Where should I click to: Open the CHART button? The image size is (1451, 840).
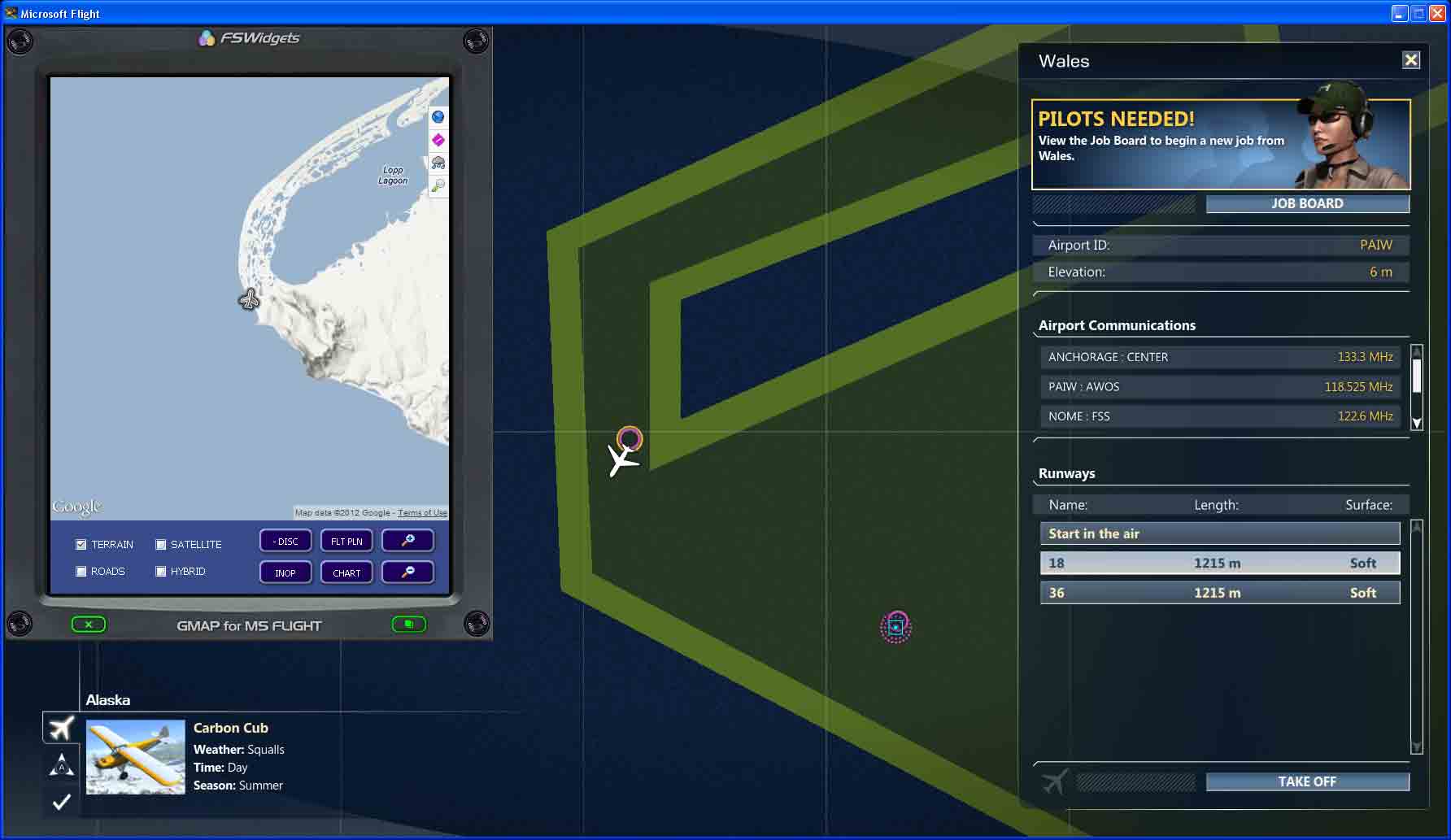346,572
